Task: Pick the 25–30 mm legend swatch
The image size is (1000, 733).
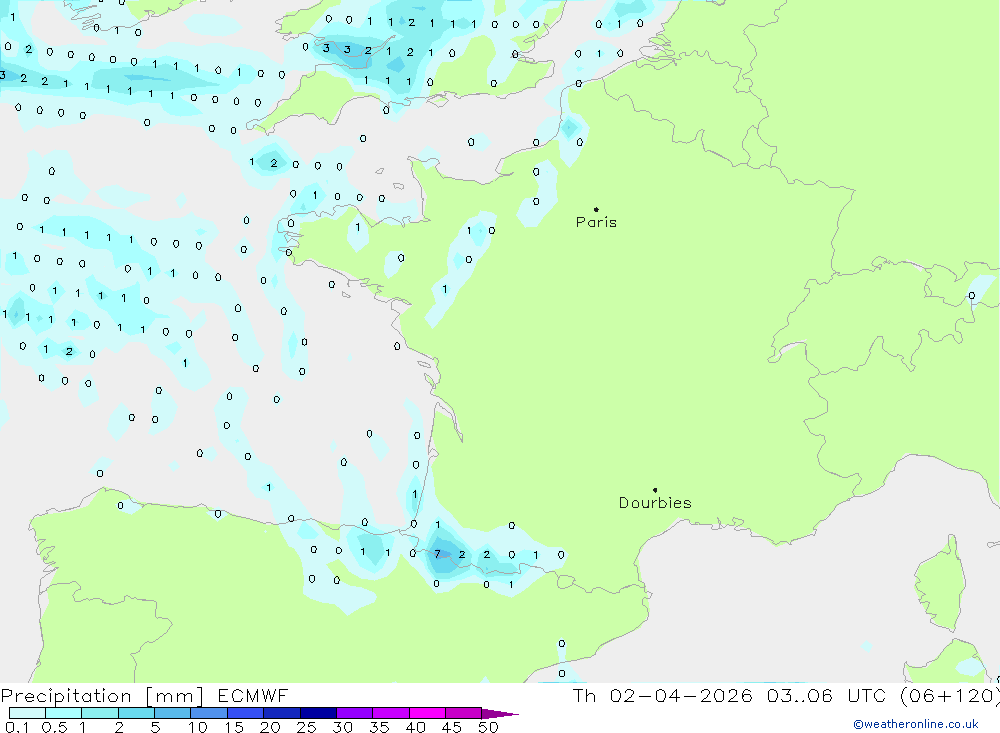Action: 318,713
